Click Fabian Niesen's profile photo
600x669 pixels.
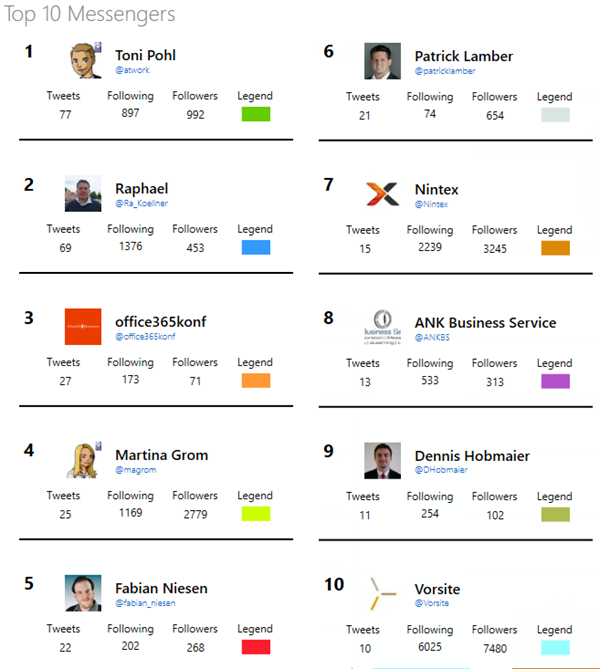click(83, 593)
